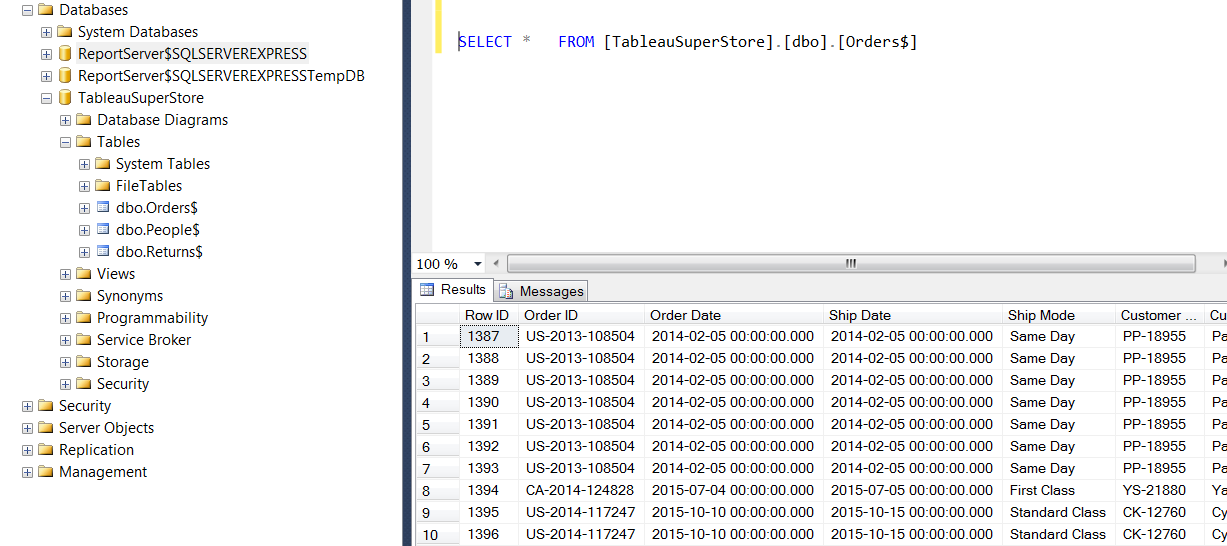The height and width of the screenshot is (546, 1227).
Task: Open the 100 % zoom dropdown
Action: [x=477, y=264]
